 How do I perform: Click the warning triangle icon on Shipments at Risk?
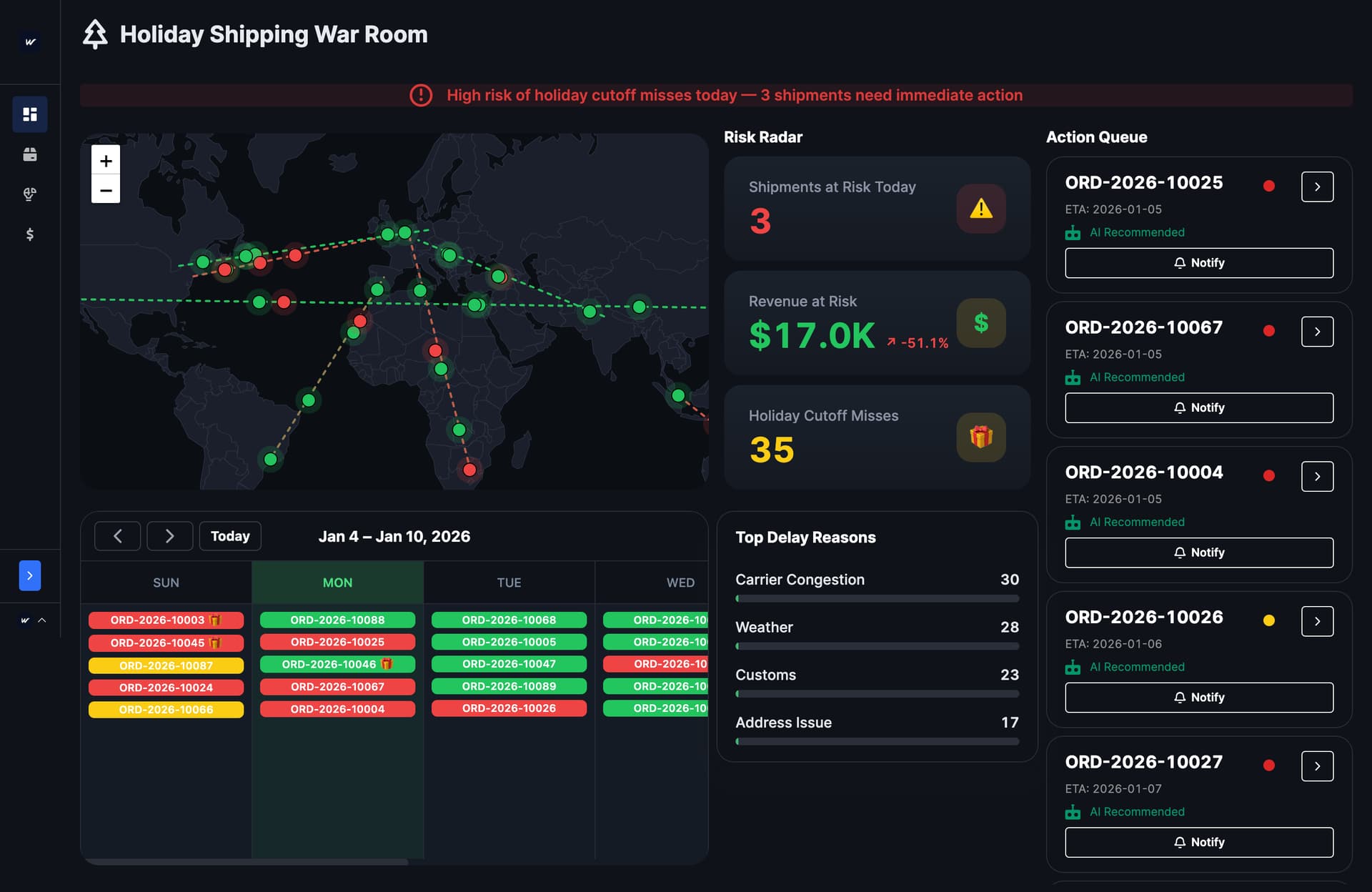(x=980, y=209)
